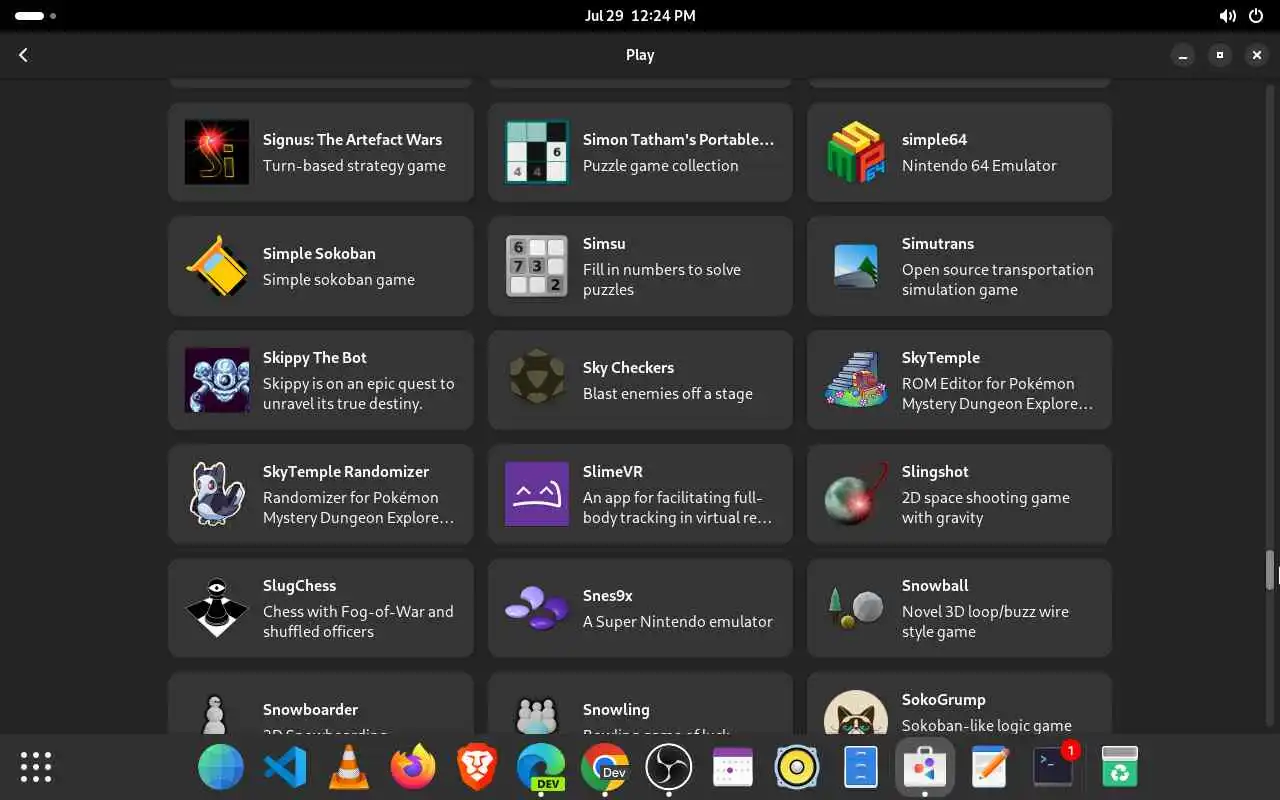Click the Signus: The Artefact Wars title

pyautogui.click(x=352, y=140)
